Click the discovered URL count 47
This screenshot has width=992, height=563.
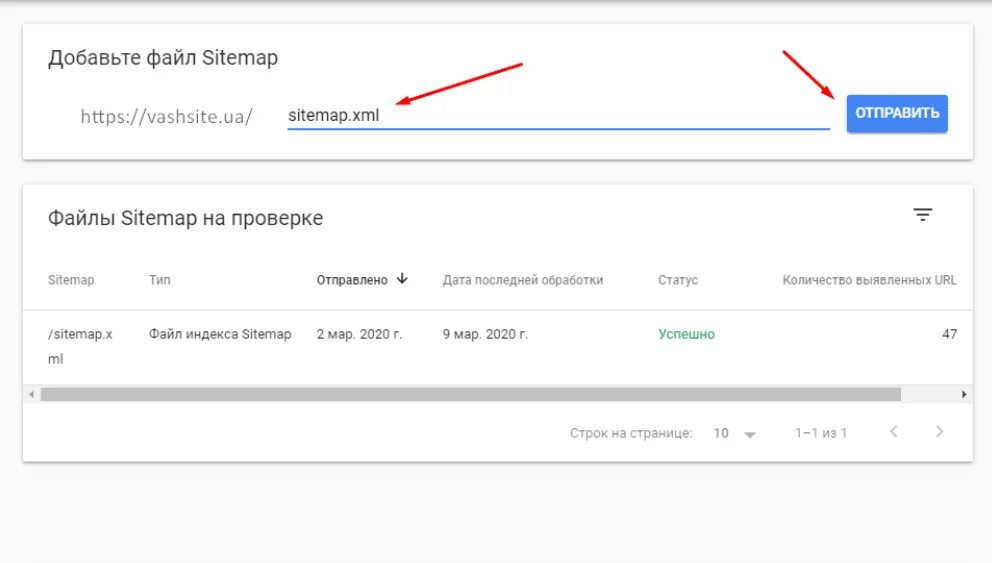pos(949,334)
